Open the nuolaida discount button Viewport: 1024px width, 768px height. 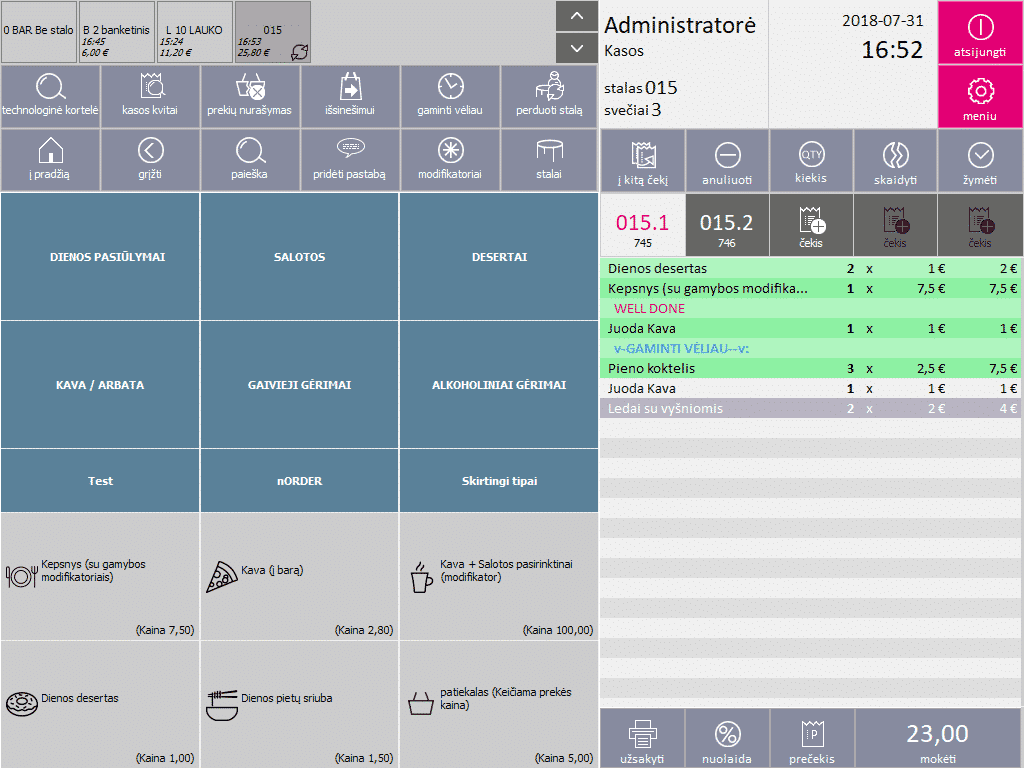click(x=727, y=739)
